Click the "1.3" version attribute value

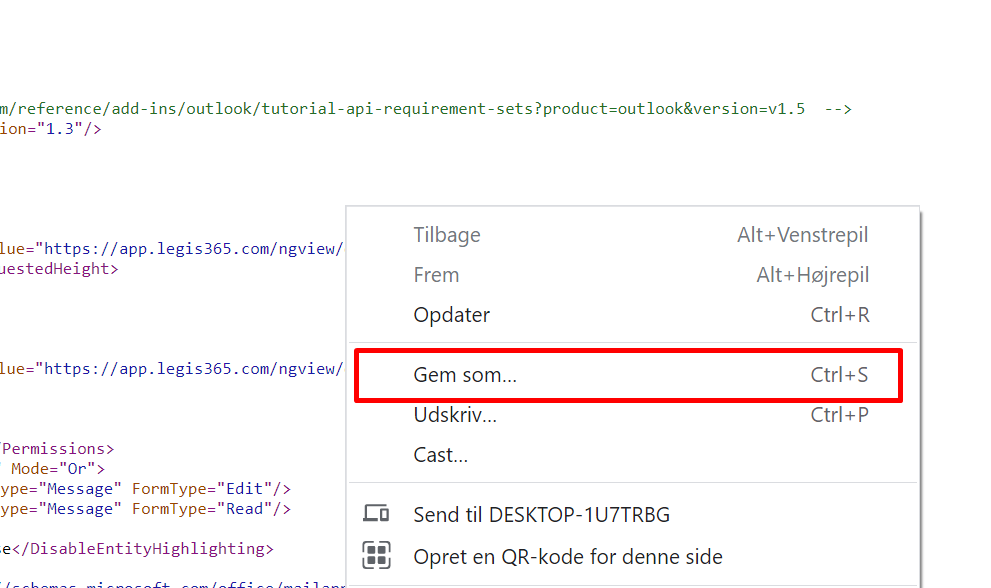click(58, 129)
